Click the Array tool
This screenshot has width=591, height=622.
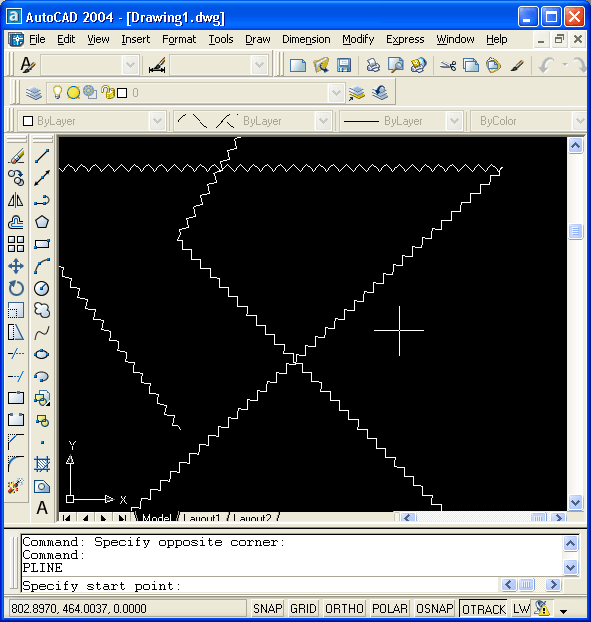16,244
